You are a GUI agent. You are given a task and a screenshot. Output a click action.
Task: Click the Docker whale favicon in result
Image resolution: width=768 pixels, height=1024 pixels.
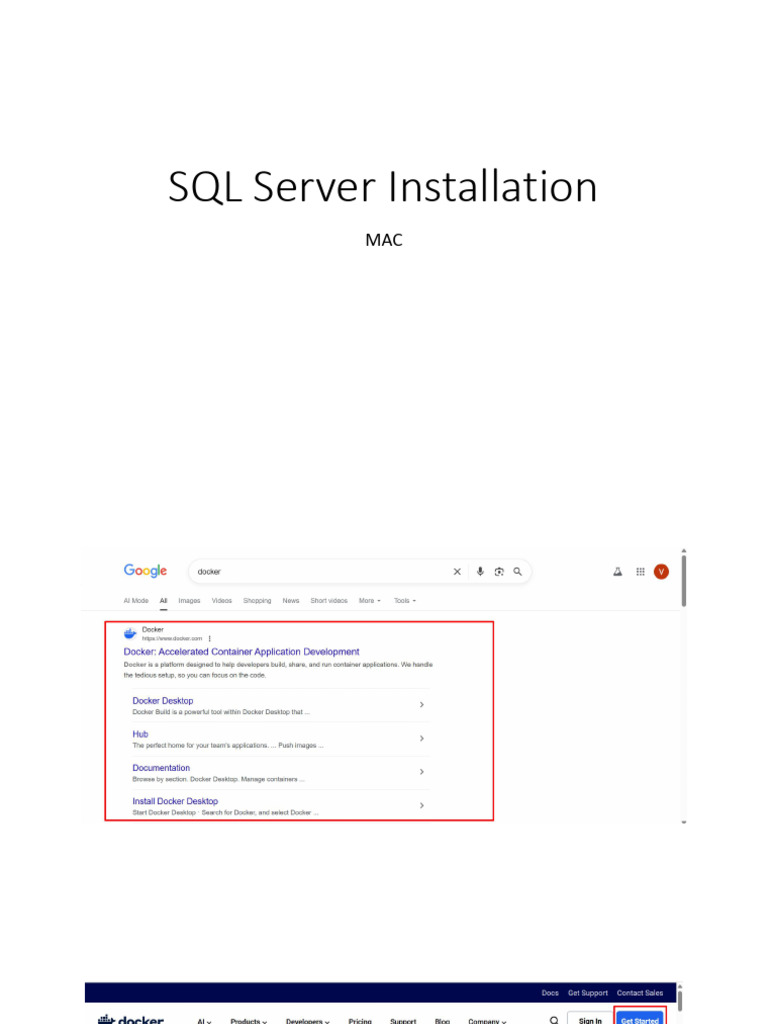(x=130, y=633)
